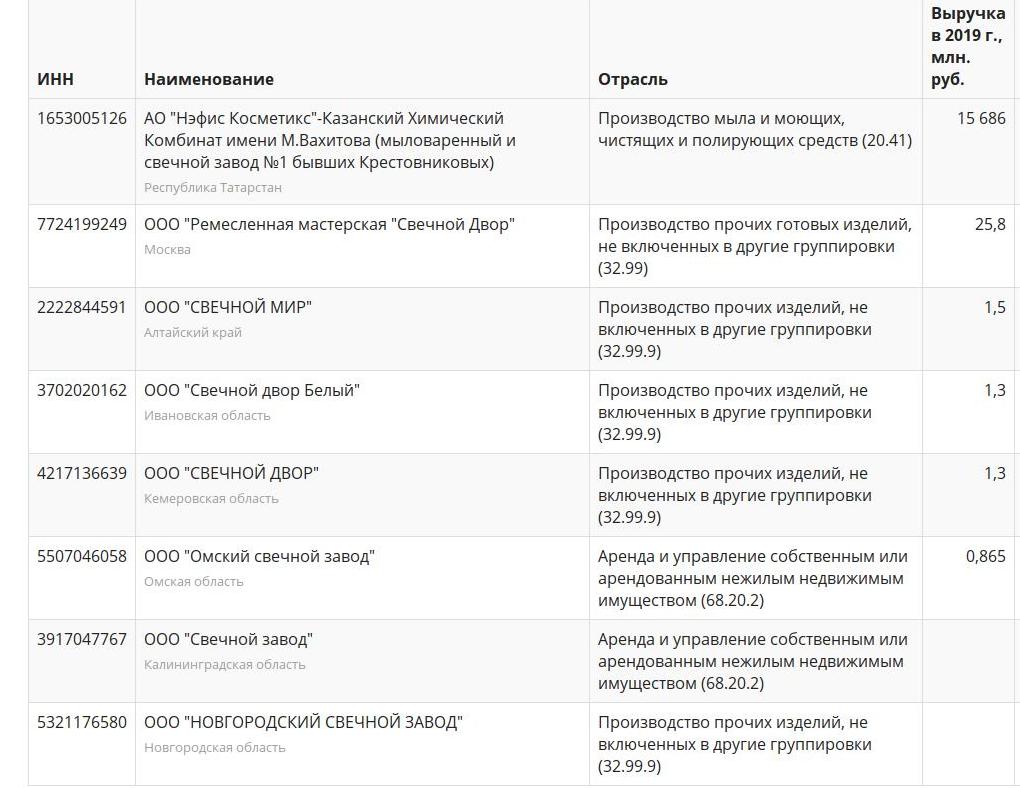Click the revenue value 15 686

pyautogui.click(x=981, y=118)
